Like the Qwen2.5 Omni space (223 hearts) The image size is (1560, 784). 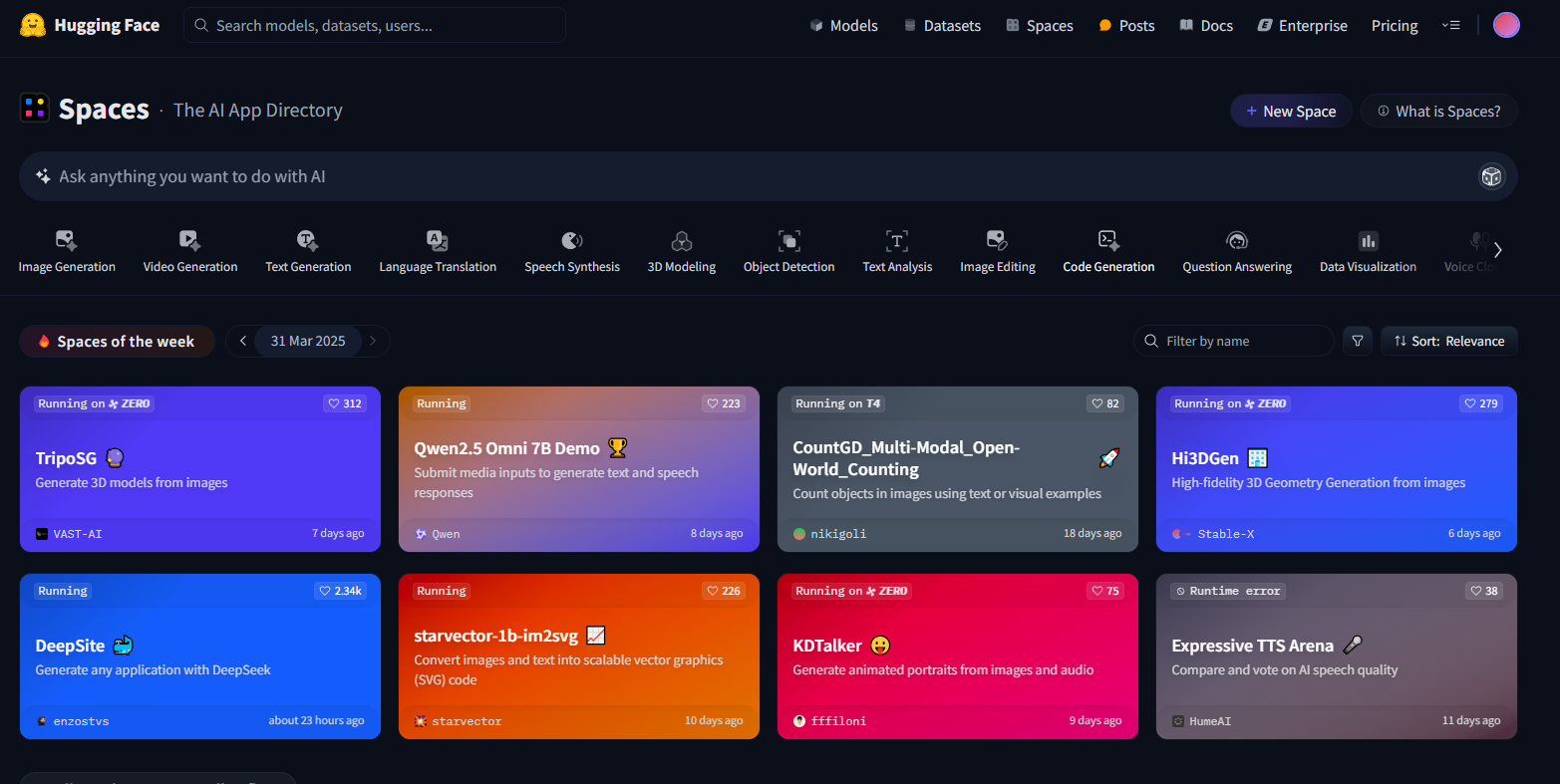click(724, 403)
